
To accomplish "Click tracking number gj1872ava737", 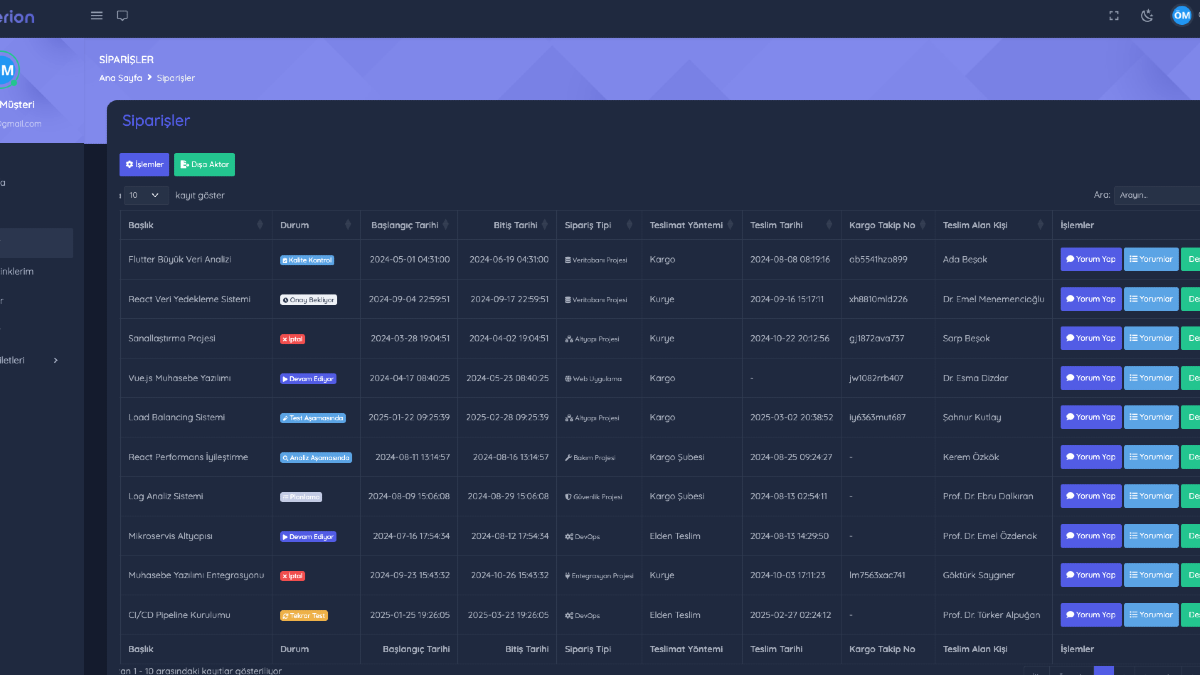I will (877, 338).
